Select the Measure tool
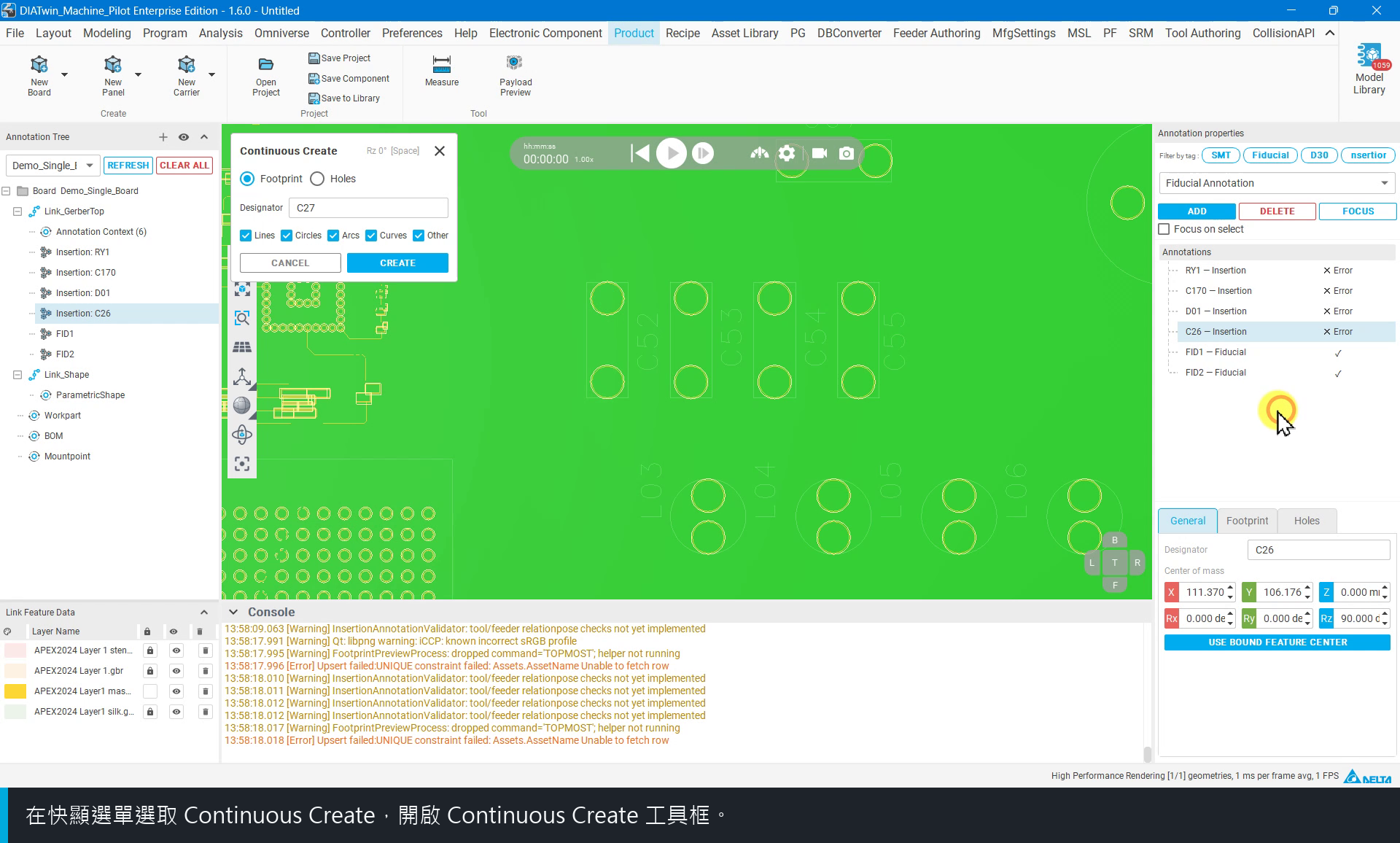Screen dimensions: 1400x843 click(x=442, y=71)
